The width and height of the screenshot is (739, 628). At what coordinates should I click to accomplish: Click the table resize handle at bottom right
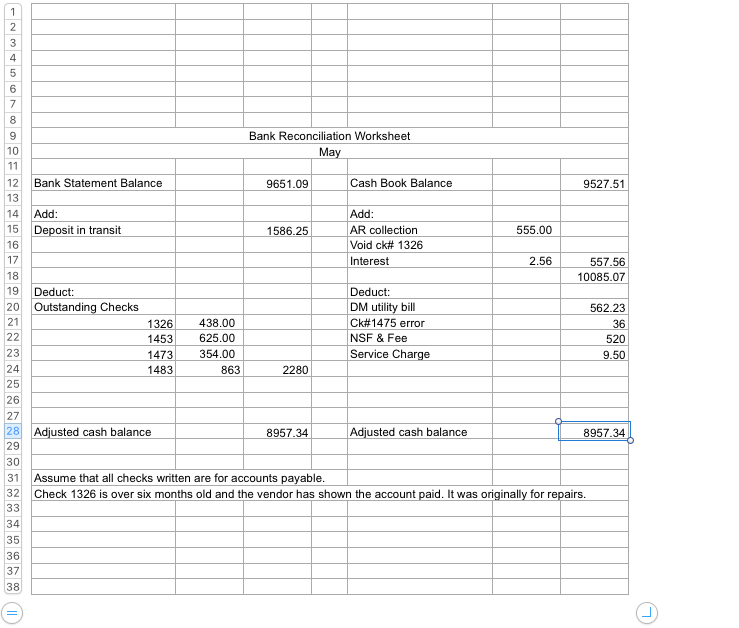(647, 613)
